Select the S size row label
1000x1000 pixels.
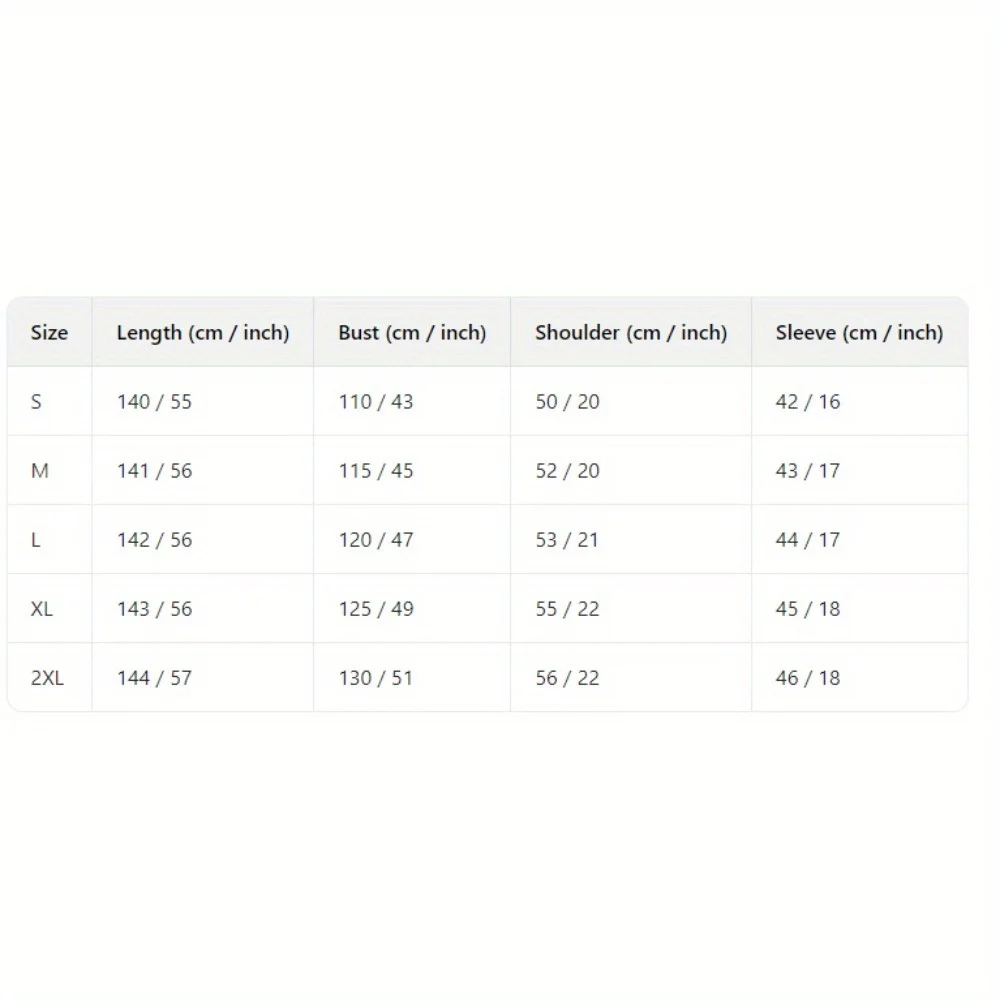point(37,402)
